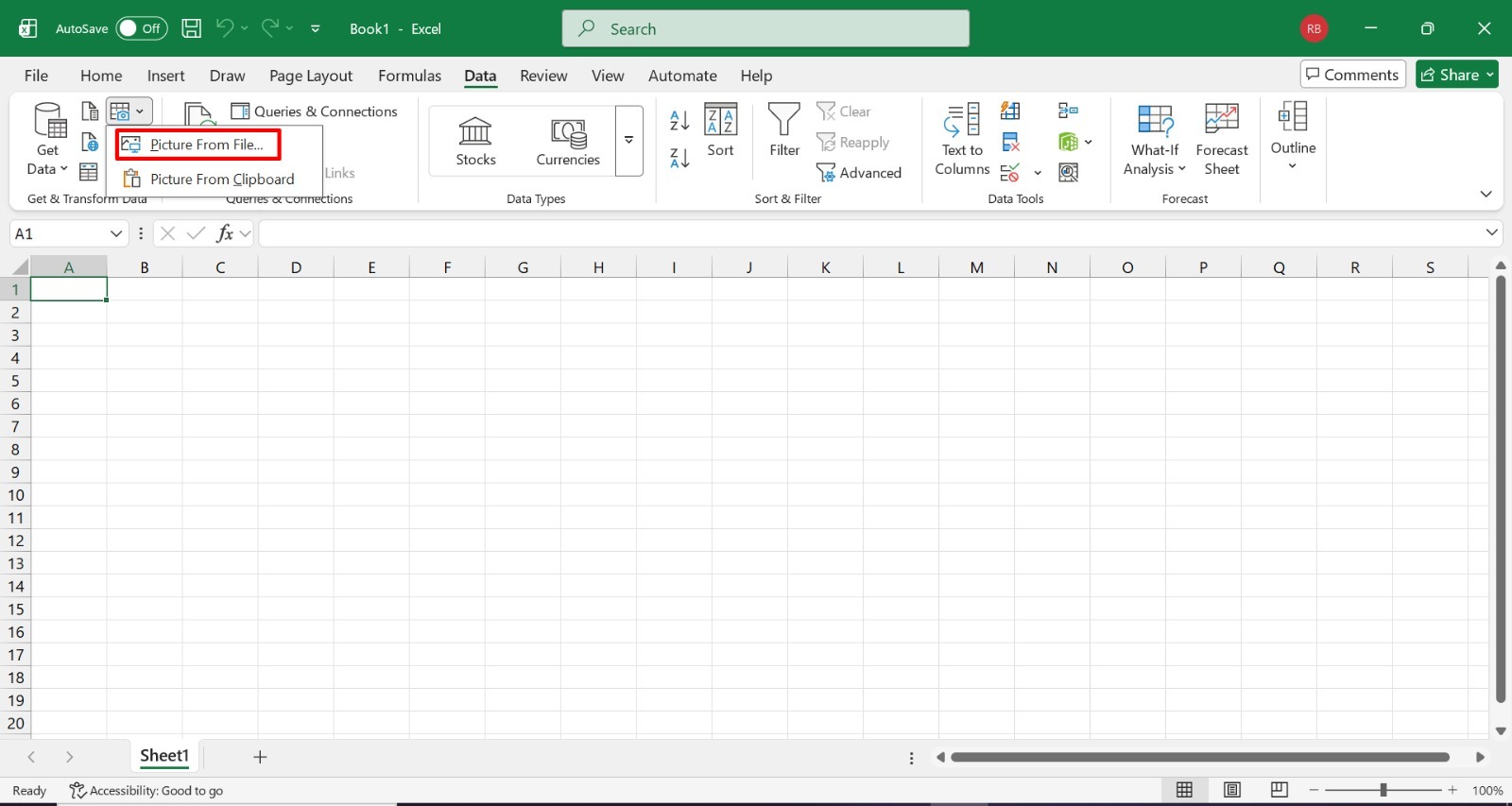Select the Sheet1 tab
This screenshot has height=806, width=1512.
click(164, 756)
